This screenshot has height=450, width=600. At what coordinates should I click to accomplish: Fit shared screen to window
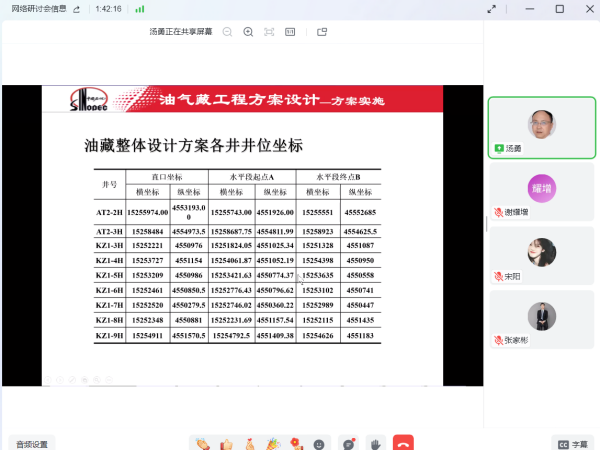click(269, 32)
